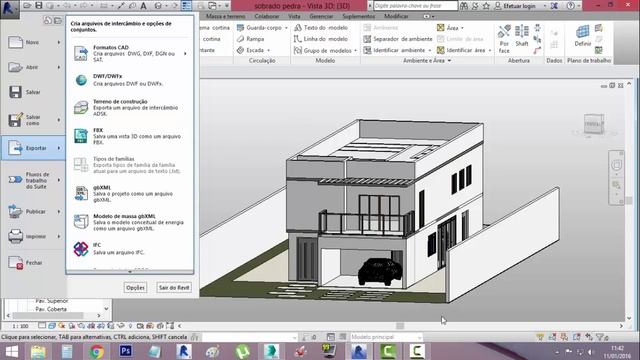
Task: Open the Windows Start button
Action: click(11, 351)
